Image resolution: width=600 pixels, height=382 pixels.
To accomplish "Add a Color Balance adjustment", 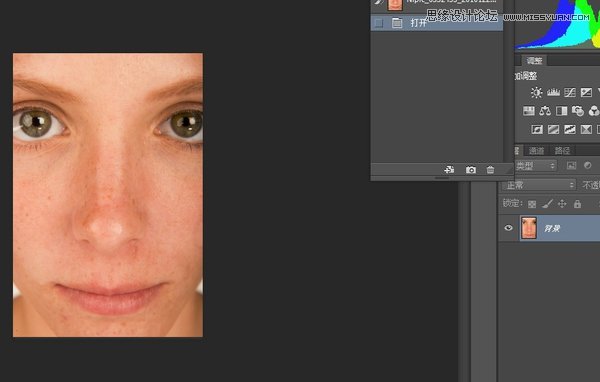I will (x=545, y=111).
